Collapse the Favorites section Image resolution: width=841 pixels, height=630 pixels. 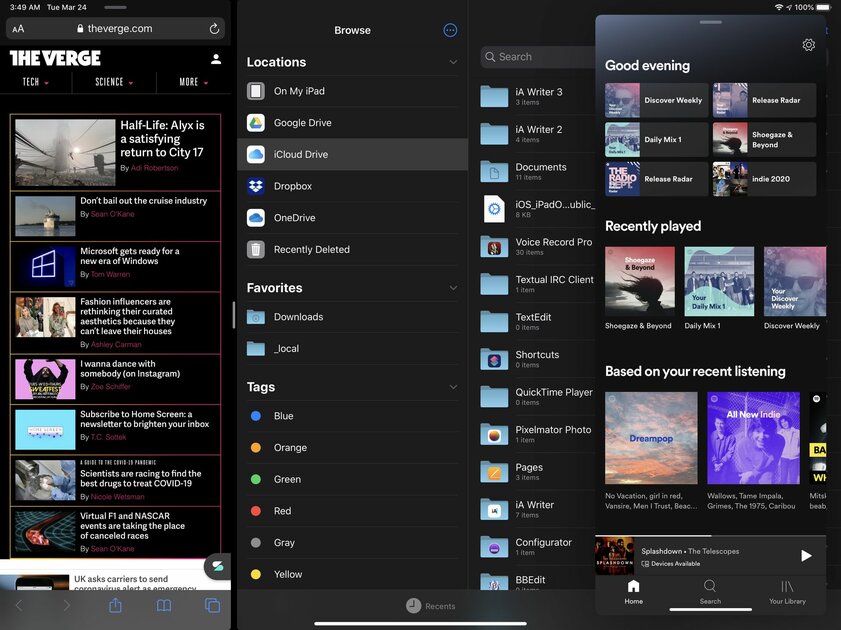click(x=453, y=288)
